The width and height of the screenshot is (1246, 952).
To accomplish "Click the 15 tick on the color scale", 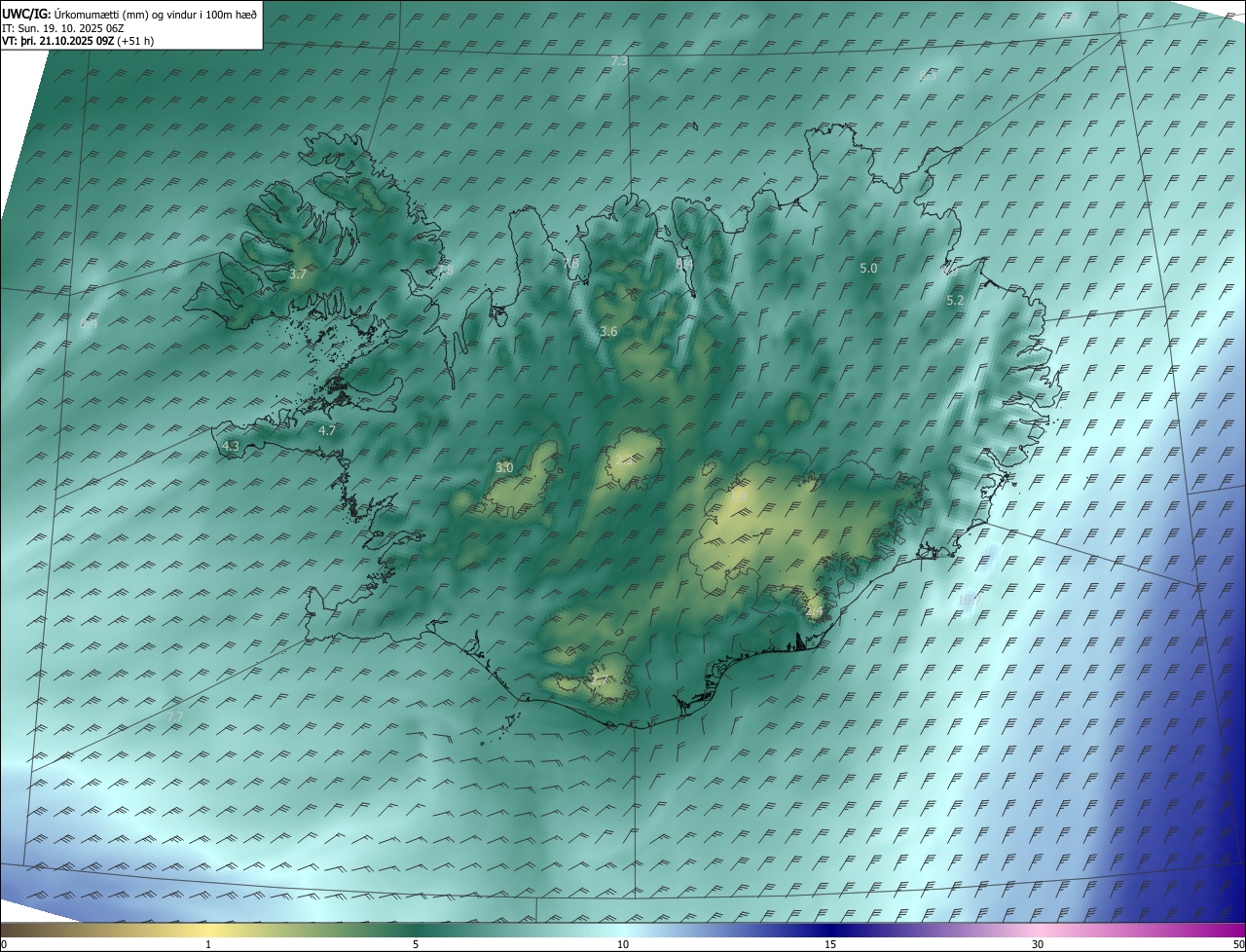I will pyautogui.click(x=830, y=944).
